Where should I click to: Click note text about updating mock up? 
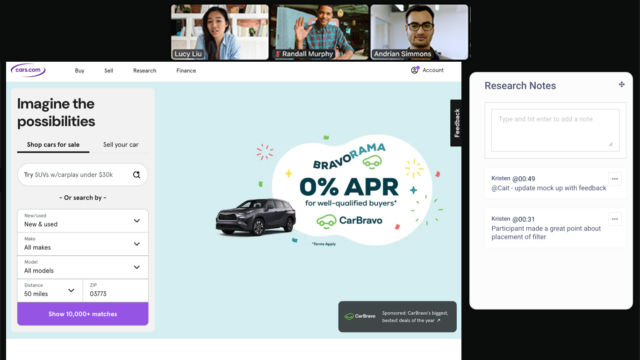(549, 188)
